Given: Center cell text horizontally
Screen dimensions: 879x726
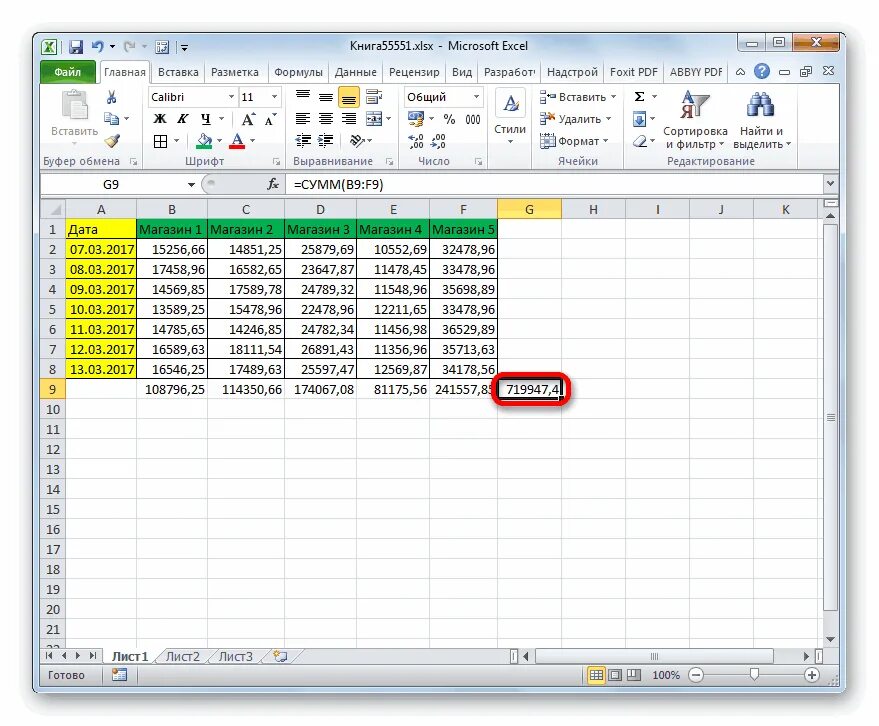Looking at the screenshot, I should tap(326, 119).
